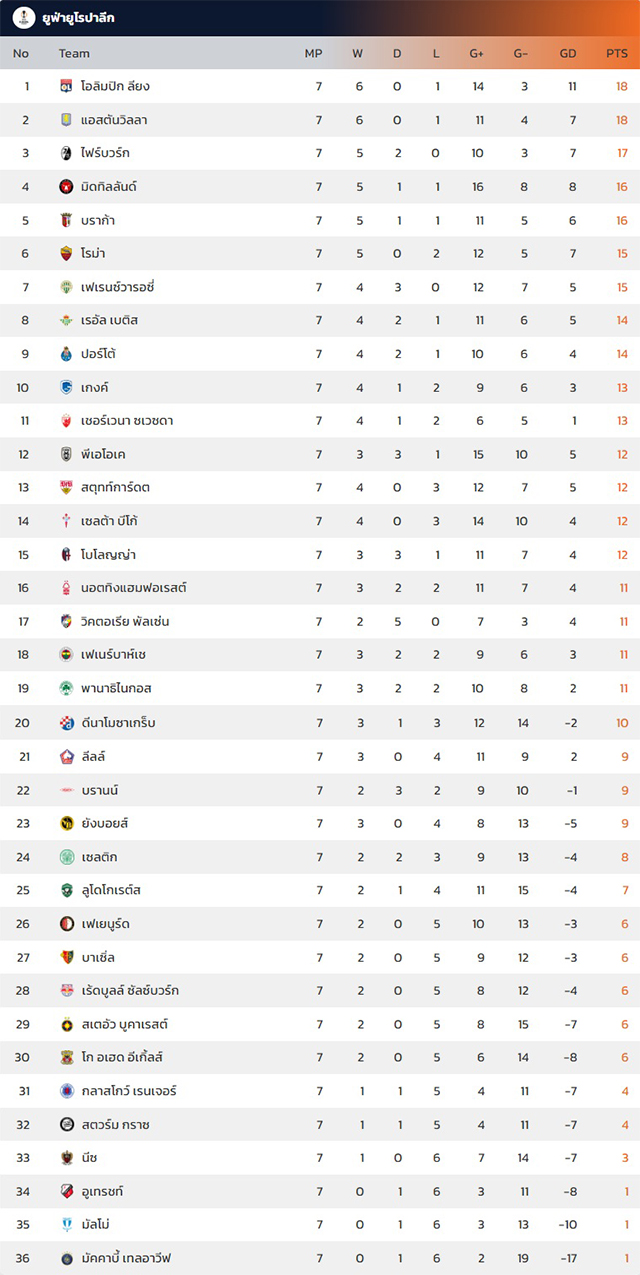
Task: Click the GD column header
Action: [568, 53]
